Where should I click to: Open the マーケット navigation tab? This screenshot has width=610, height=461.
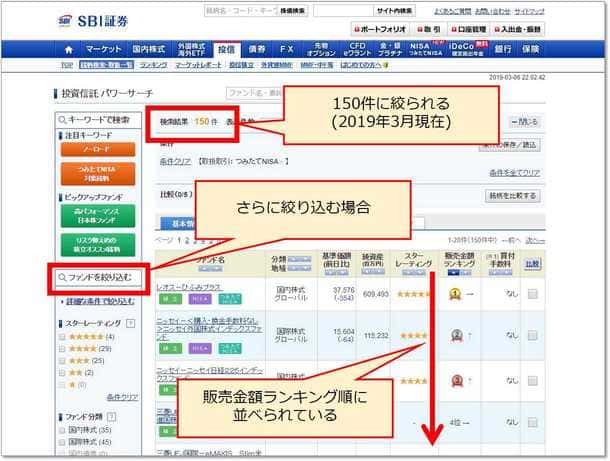pos(103,49)
